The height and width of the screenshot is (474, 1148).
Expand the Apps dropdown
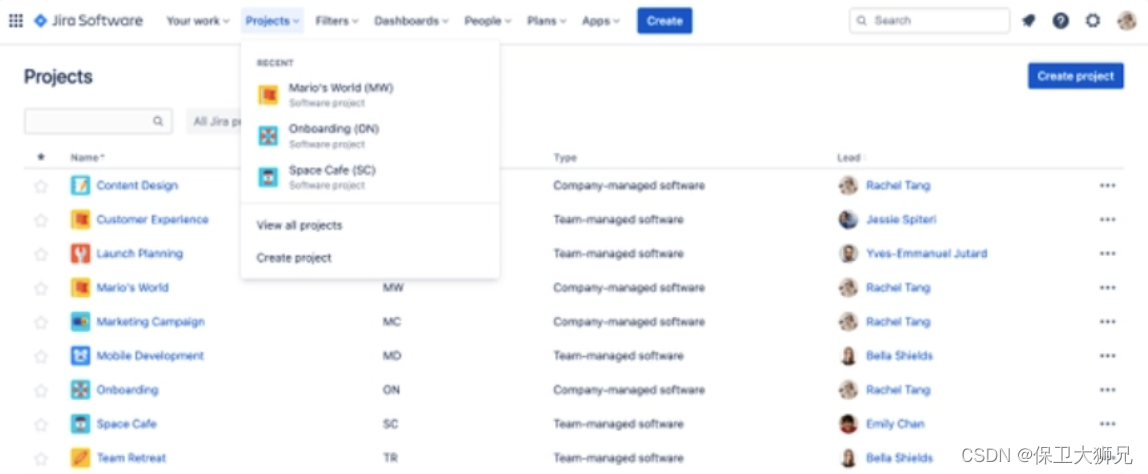pyautogui.click(x=601, y=21)
